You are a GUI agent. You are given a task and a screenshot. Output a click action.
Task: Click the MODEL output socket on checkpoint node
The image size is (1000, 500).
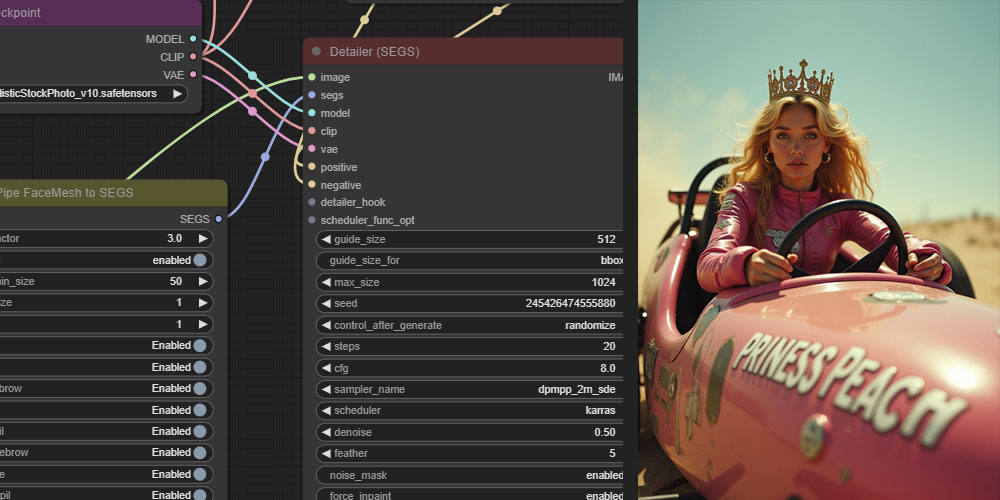[193, 39]
